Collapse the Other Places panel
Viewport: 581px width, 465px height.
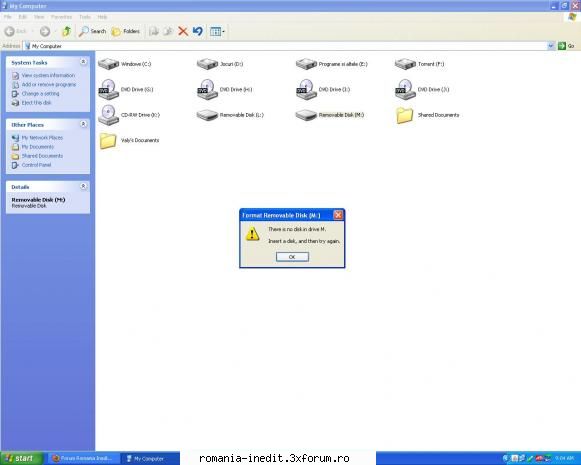83,124
